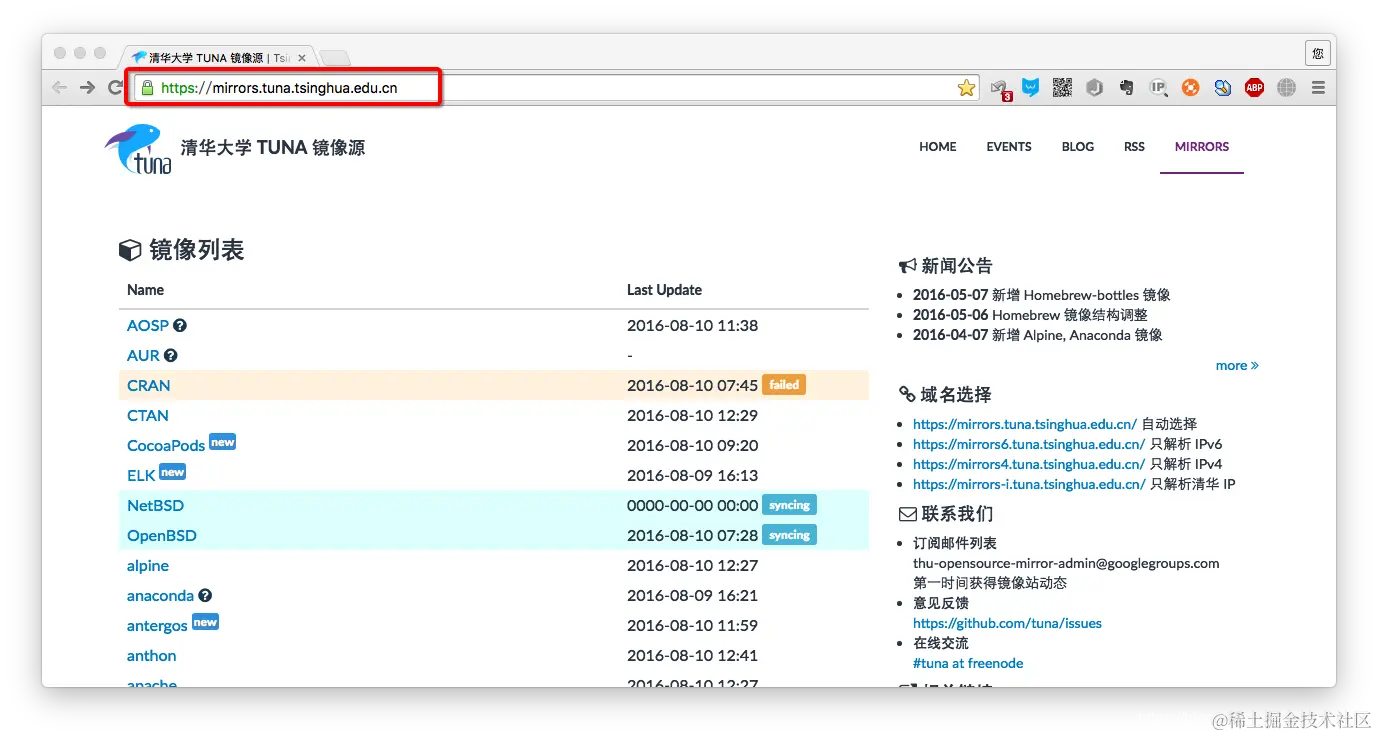Open the github.com/tuna/issues link

pyautogui.click(x=1007, y=623)
